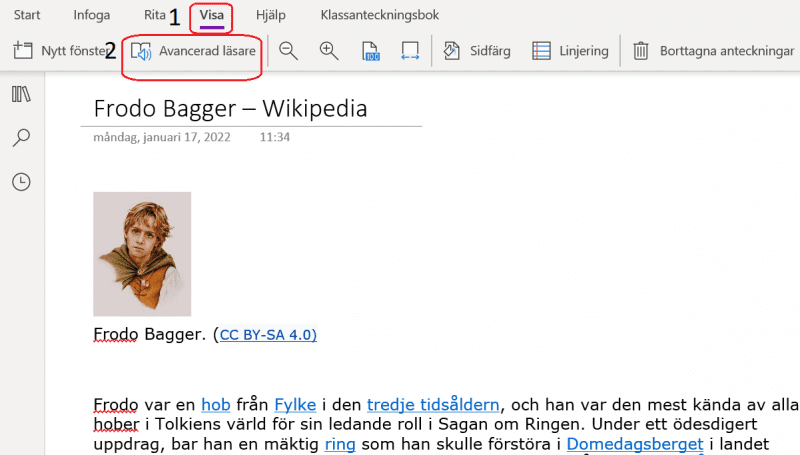Launch Avancerad läsare

tap(193, 51)
